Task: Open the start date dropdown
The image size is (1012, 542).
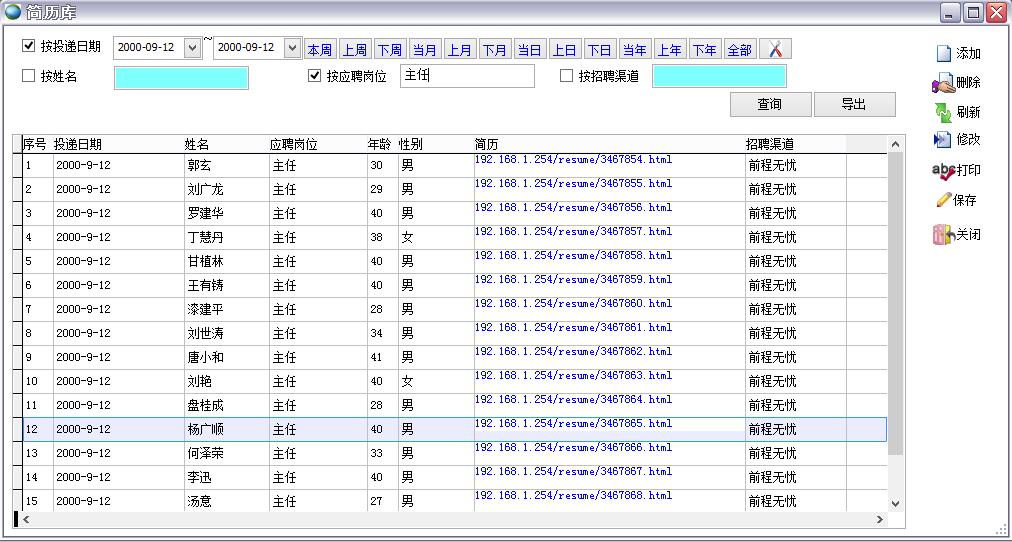Action: point(192,48)
